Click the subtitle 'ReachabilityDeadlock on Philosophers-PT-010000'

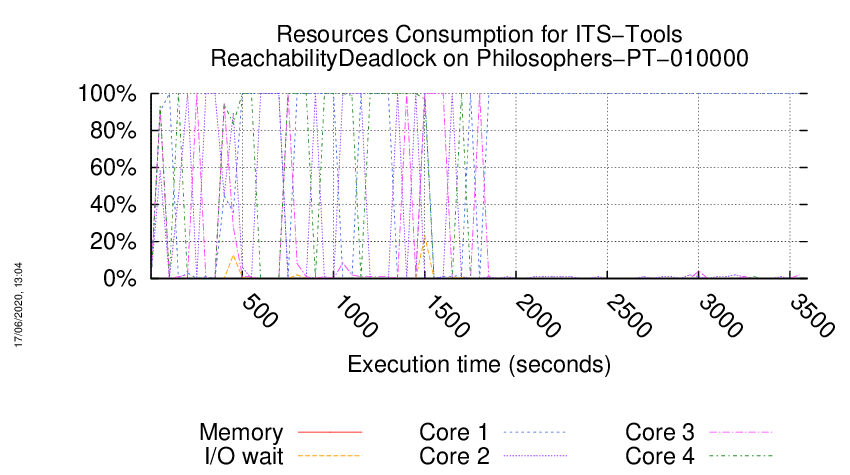(x=479, y=59)
